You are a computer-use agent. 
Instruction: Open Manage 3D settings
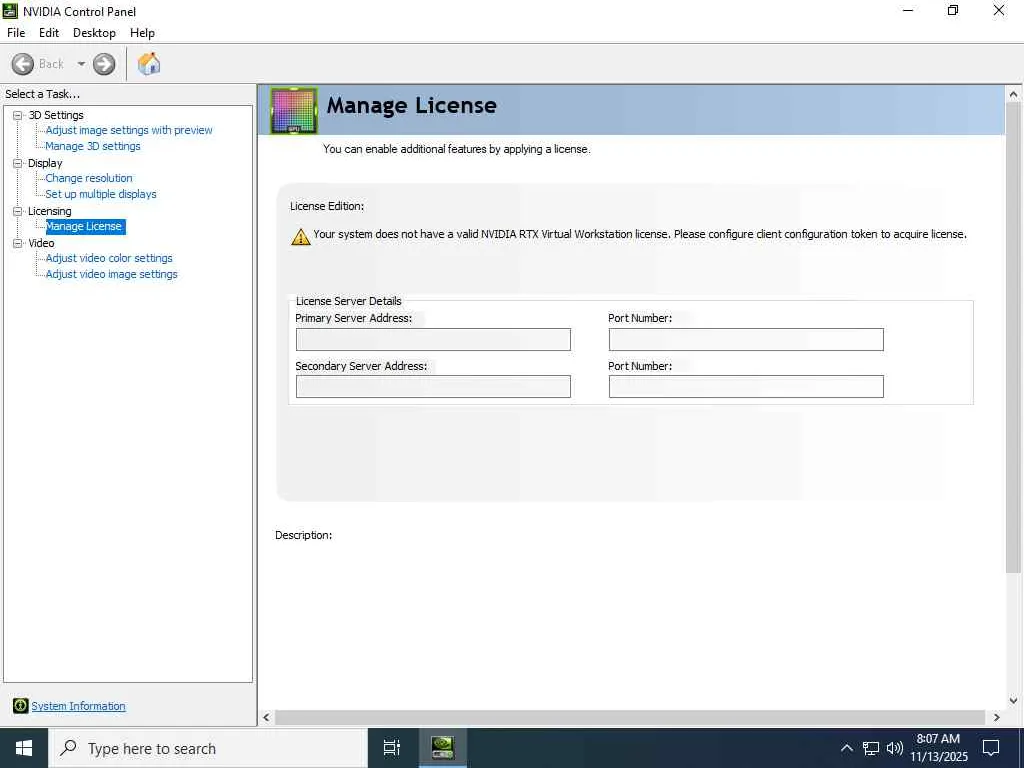click(93, 146)
